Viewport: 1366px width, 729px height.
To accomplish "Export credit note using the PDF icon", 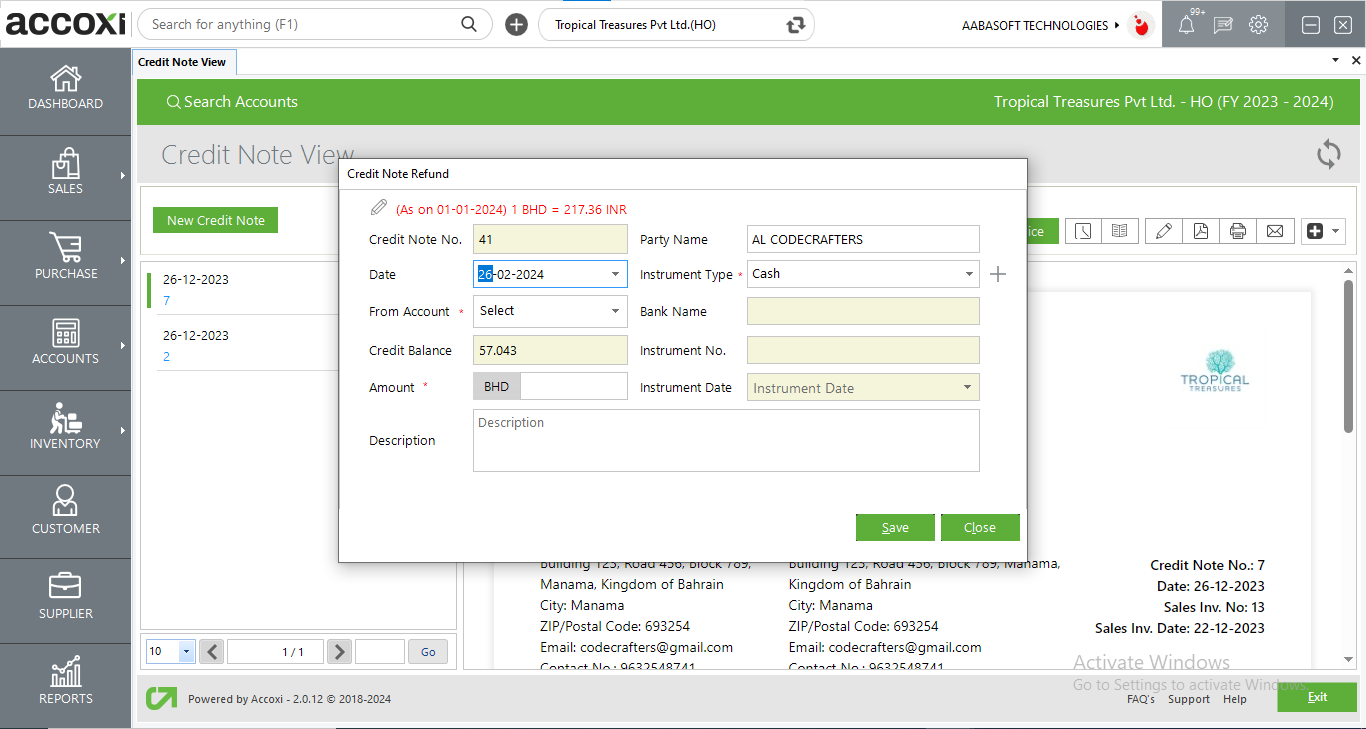I will point(1201,230).
